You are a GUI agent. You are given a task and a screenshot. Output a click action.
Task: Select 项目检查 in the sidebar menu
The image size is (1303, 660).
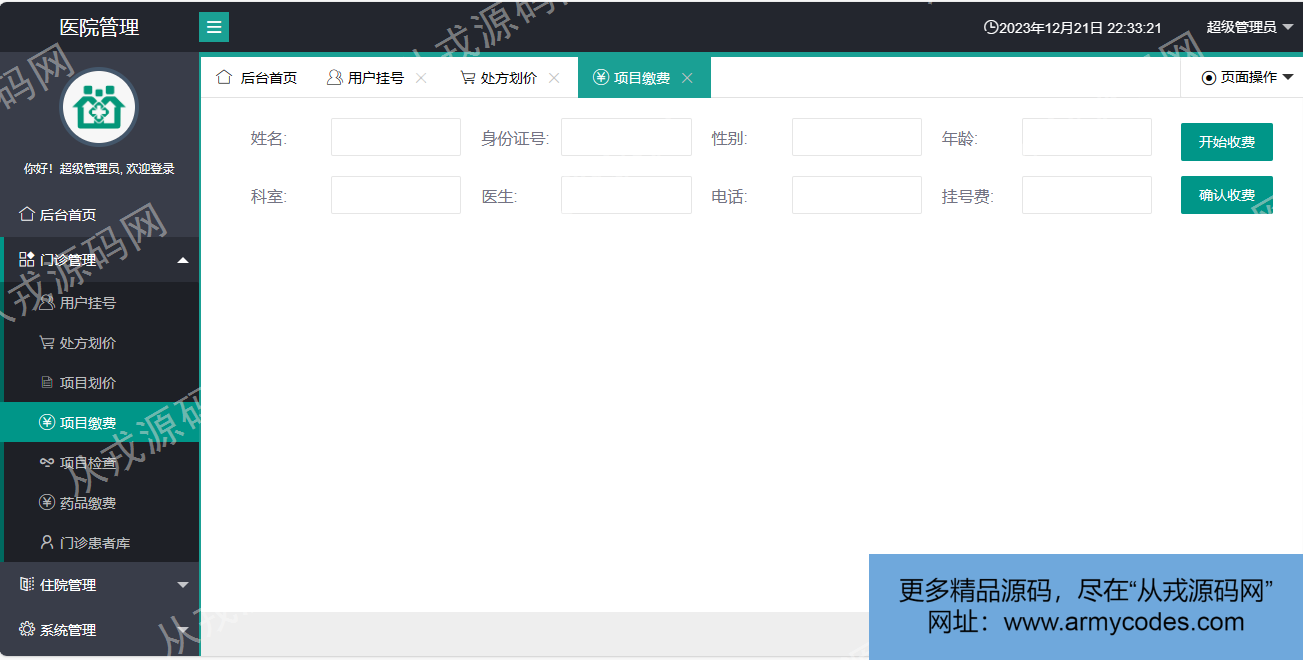pos(87,463)
